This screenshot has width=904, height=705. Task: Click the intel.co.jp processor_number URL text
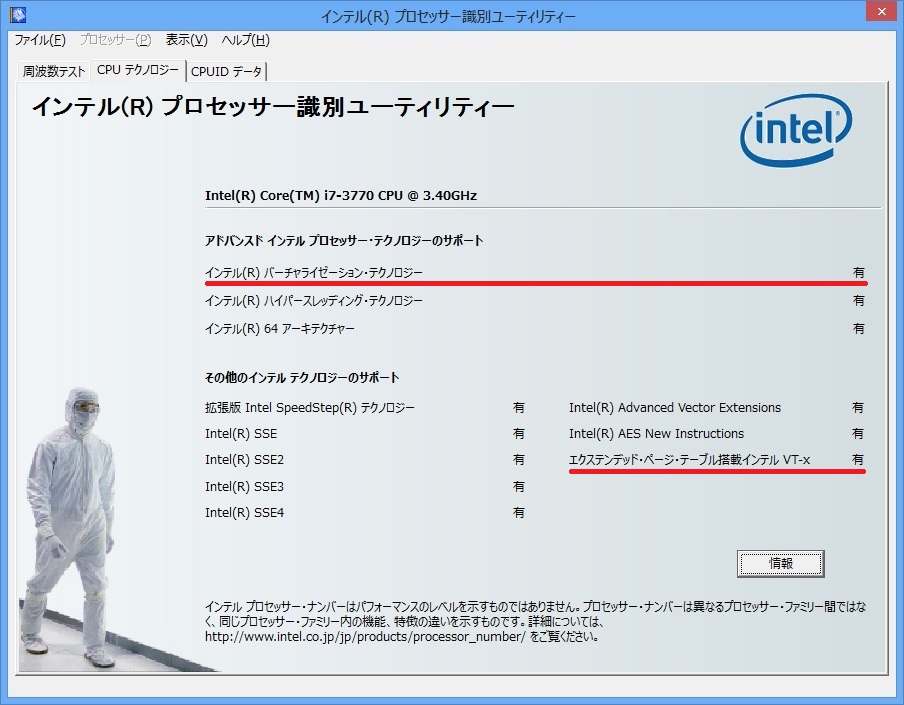coord(365,637)
